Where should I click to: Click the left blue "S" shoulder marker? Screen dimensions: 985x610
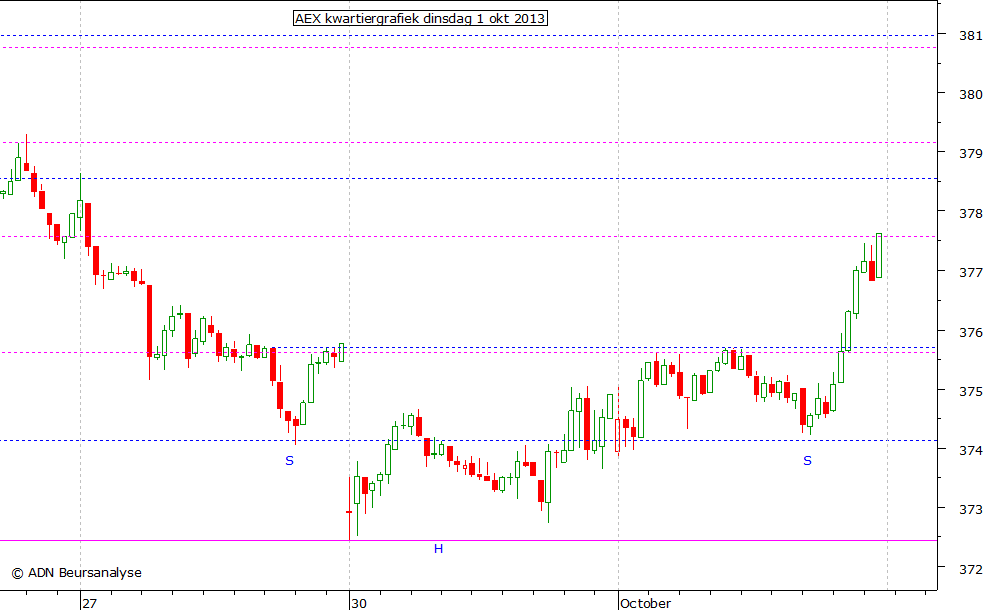click(x=289, y=461)
